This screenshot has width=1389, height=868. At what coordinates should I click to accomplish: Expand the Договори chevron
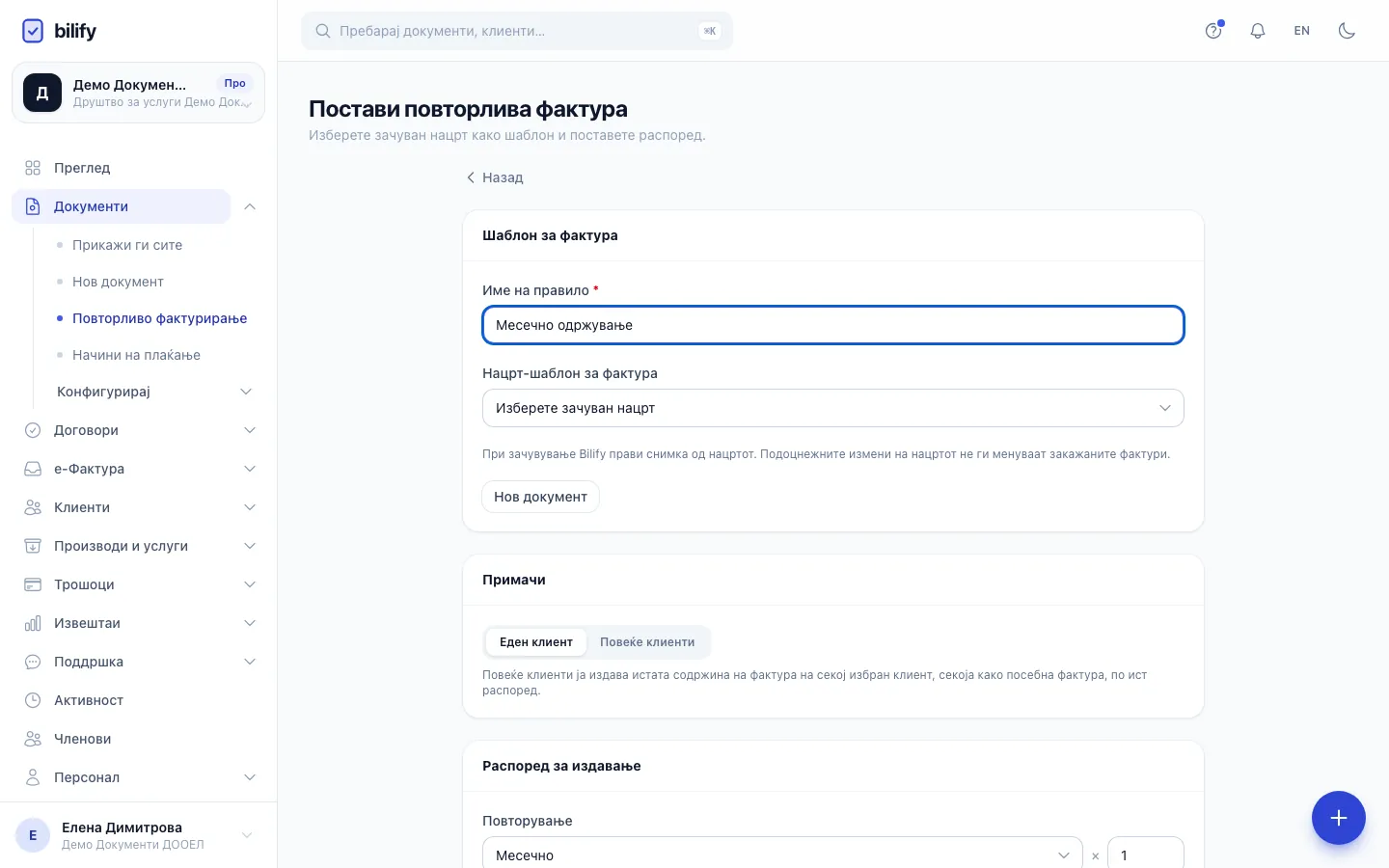click(250, 430)
